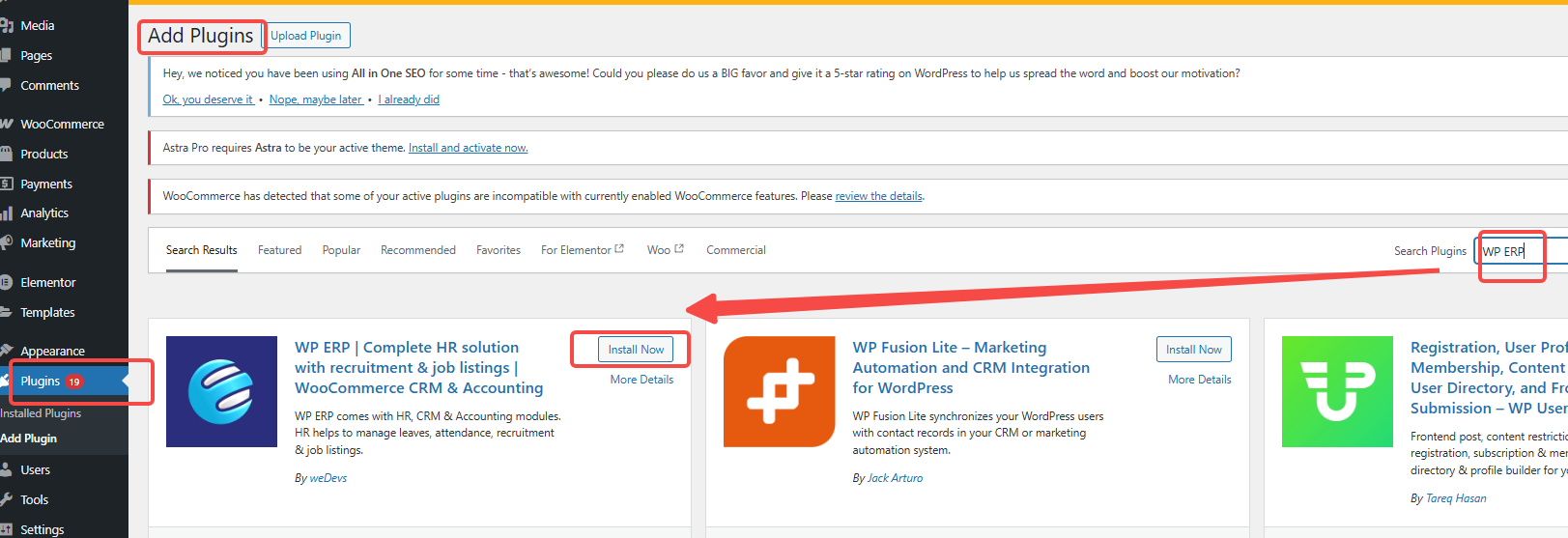The width and height of the screenshot is (1568, 538).
Task: View More Details for WP ERP
Action: tap(641, 380)
